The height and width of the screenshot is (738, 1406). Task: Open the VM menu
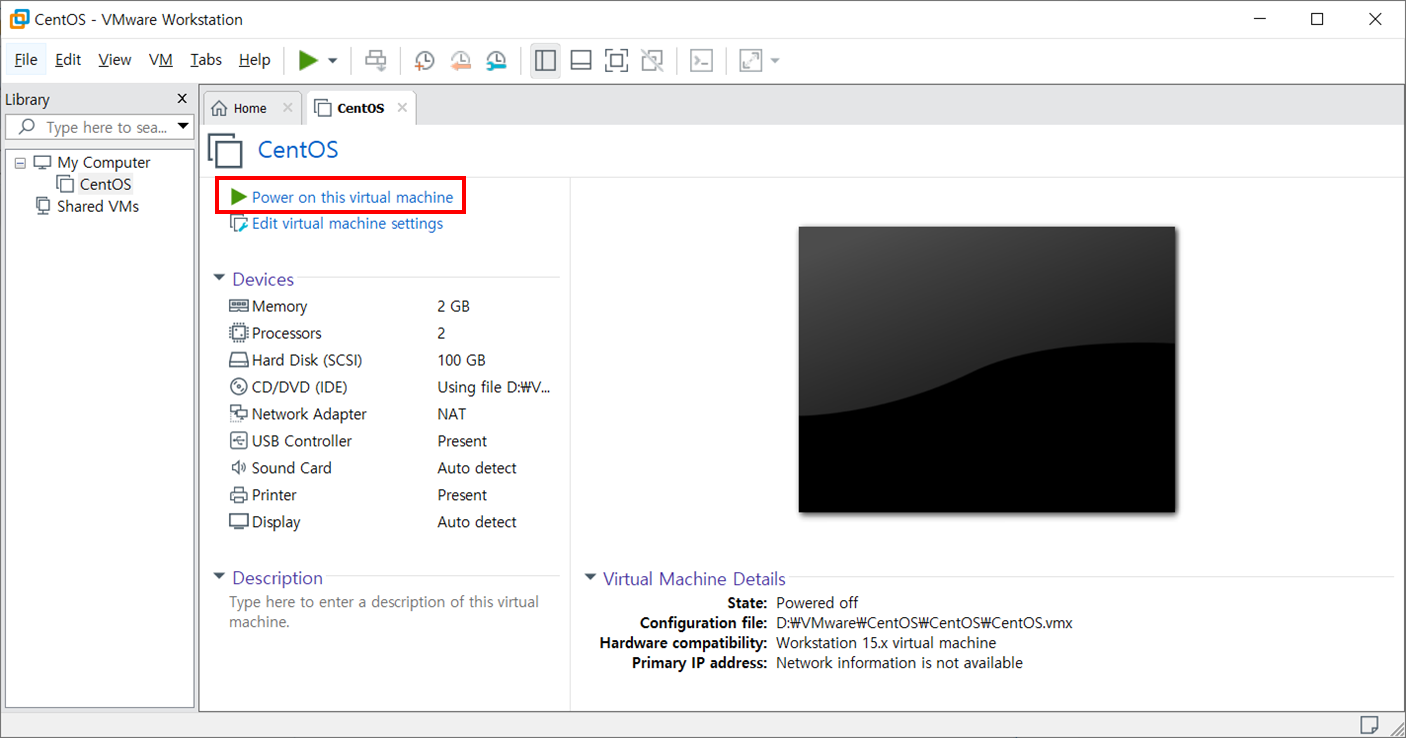[x=161, y=60]
